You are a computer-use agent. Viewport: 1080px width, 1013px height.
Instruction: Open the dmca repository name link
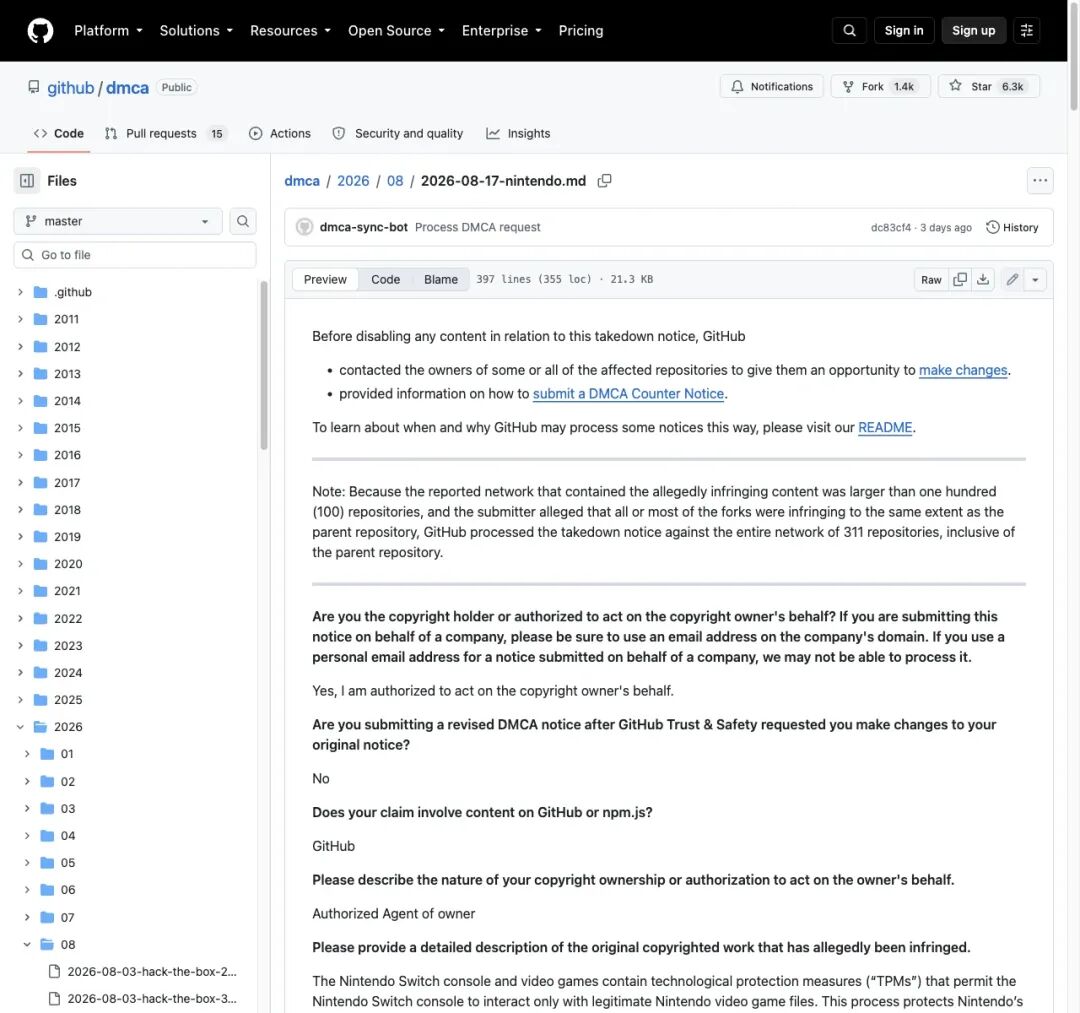click(127, 87)
